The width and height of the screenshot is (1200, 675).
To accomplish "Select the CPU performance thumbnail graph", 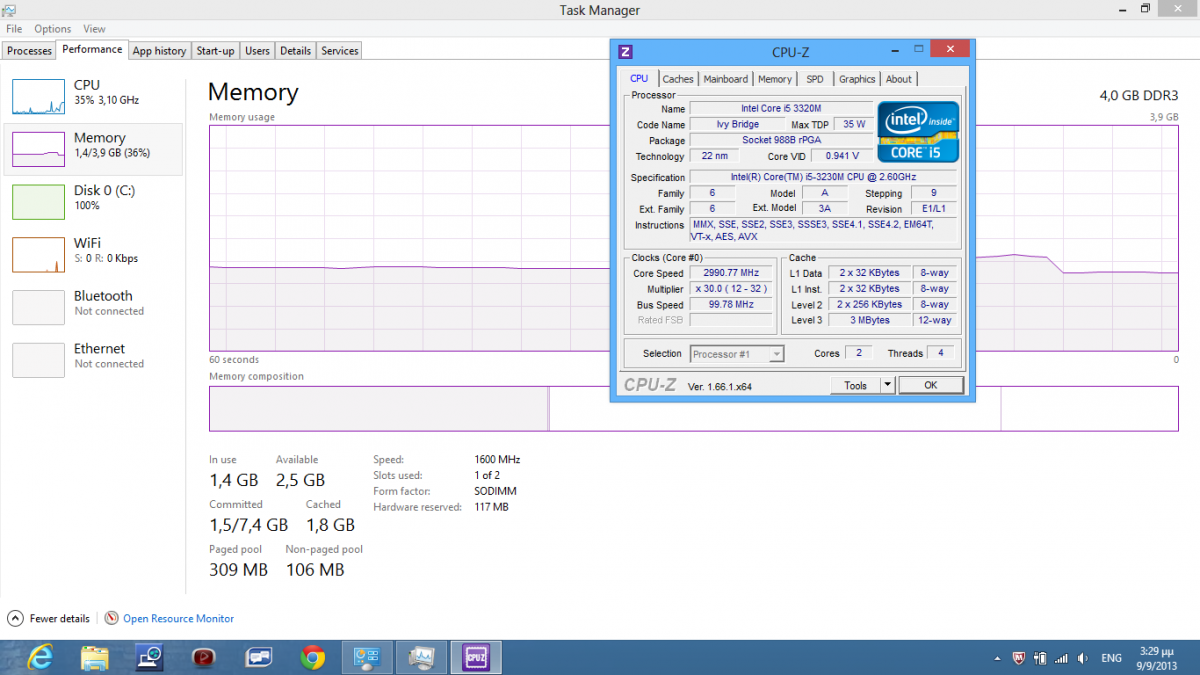I will click(x=38, y=96).
